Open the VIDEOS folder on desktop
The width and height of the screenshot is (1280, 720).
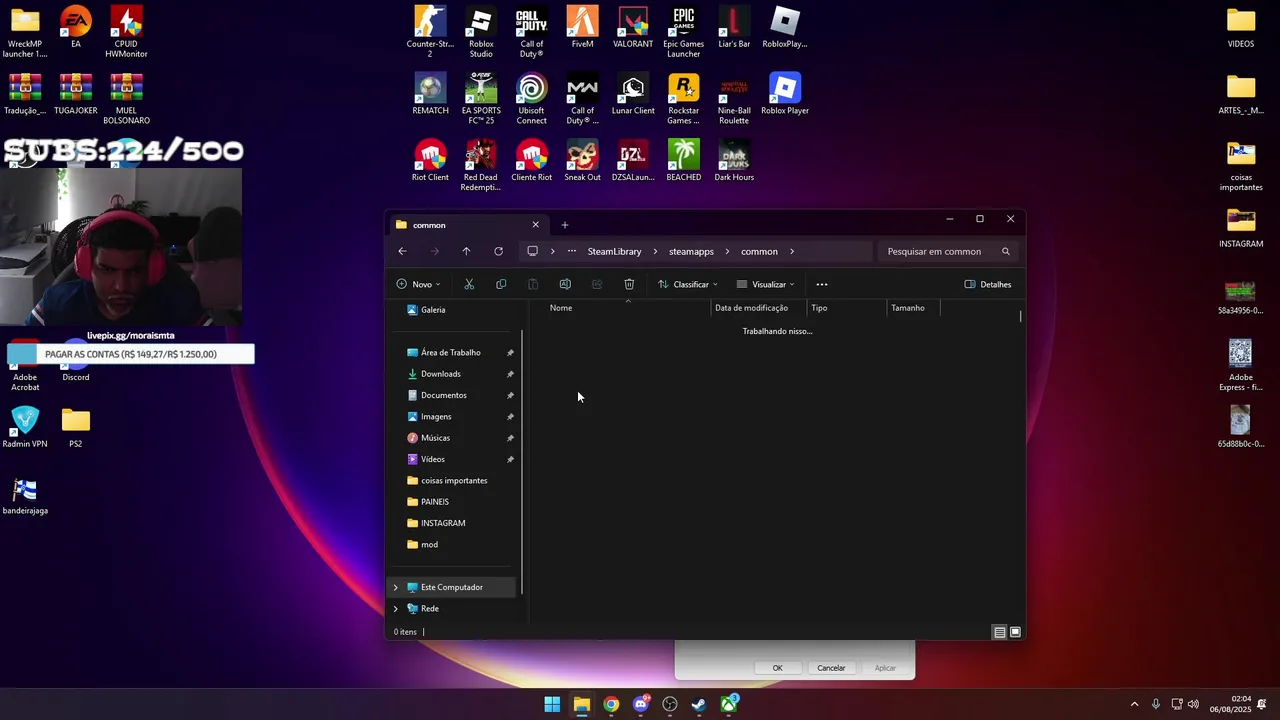pyautogui.click(x=1241, y=27)
